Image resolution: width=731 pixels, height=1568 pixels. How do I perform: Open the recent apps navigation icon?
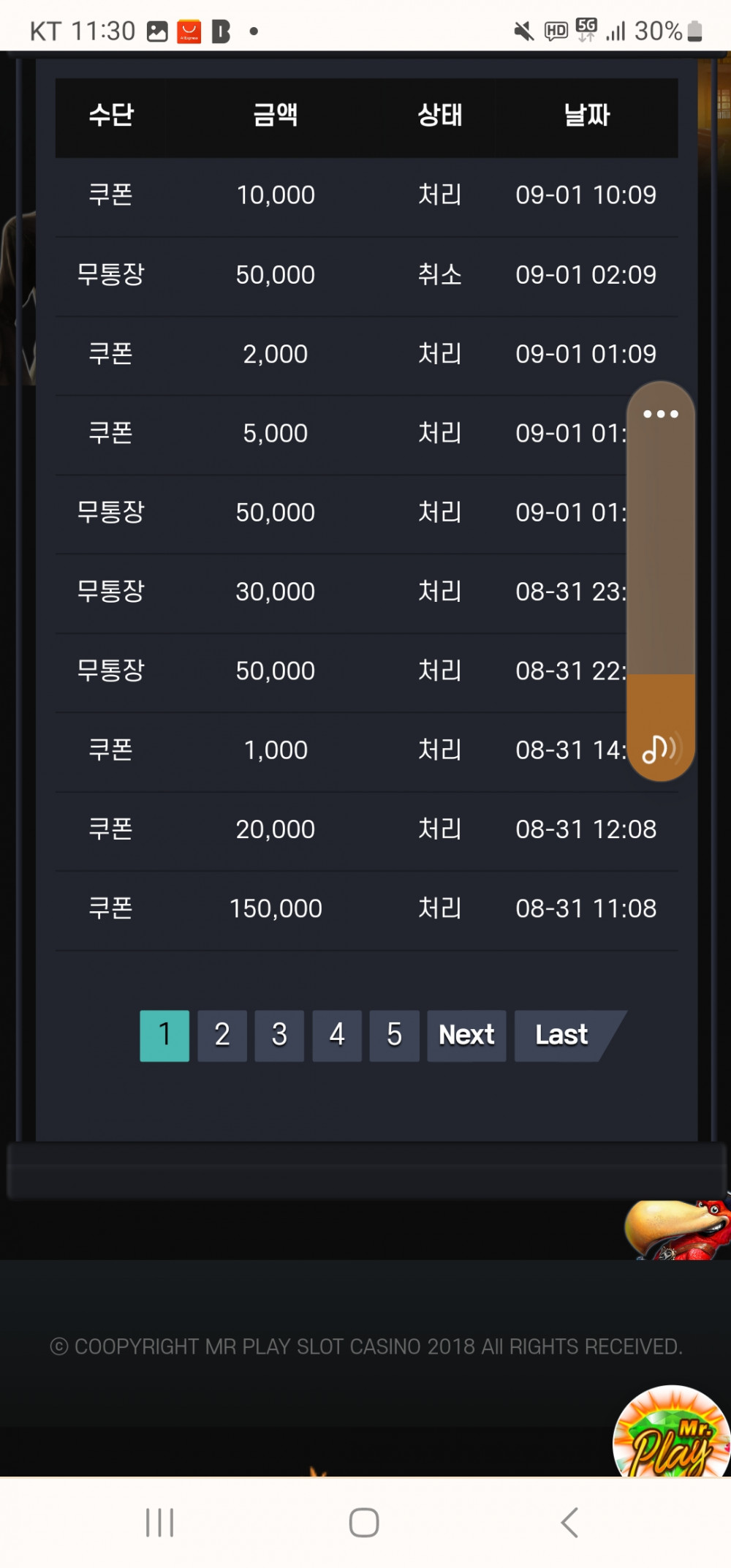coord(159,1523)
